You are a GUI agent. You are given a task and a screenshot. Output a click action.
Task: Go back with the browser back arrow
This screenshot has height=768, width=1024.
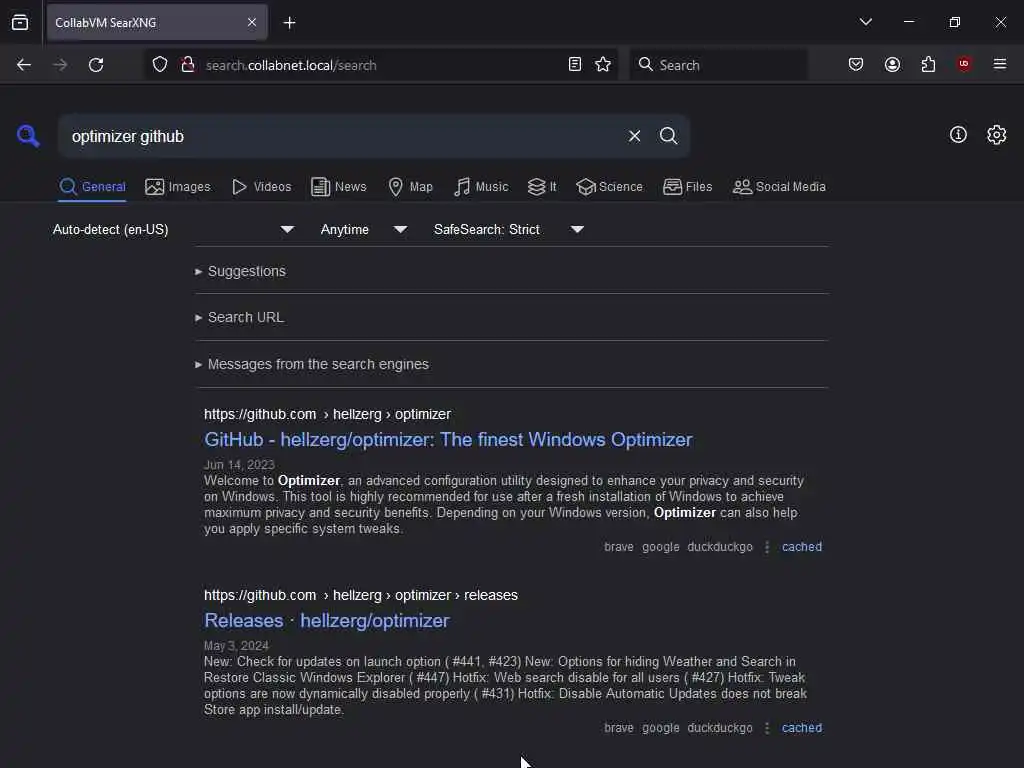[24, 65]
